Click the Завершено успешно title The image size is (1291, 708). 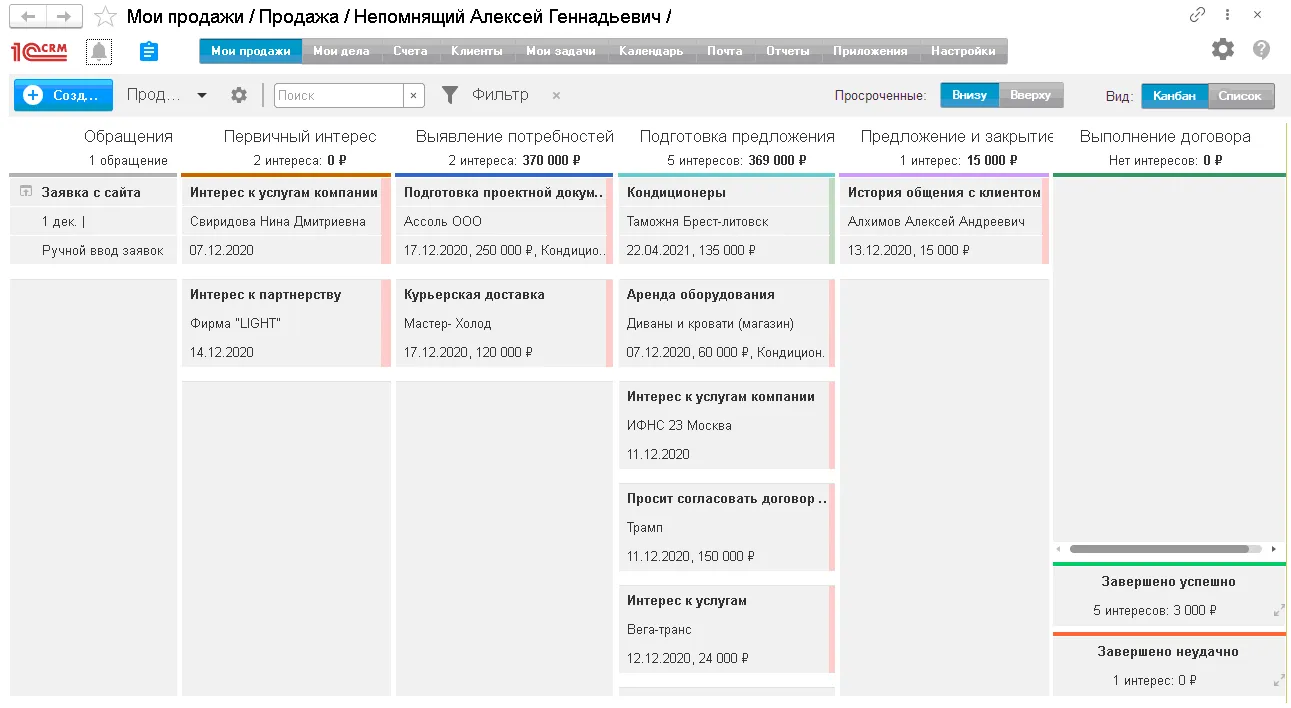[1168, 581]
